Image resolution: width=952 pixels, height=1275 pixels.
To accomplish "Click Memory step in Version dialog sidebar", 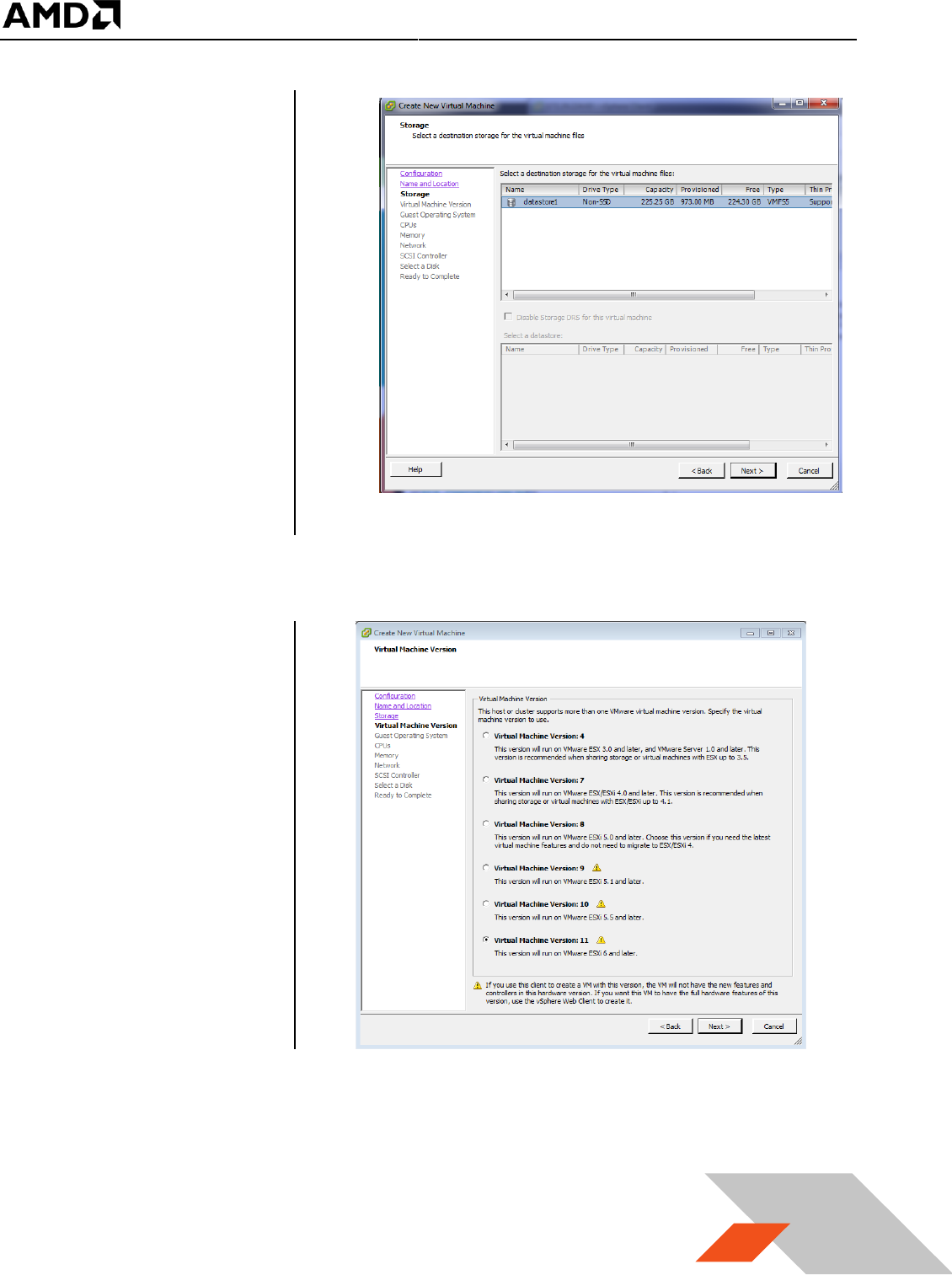I will click(387, 756).
